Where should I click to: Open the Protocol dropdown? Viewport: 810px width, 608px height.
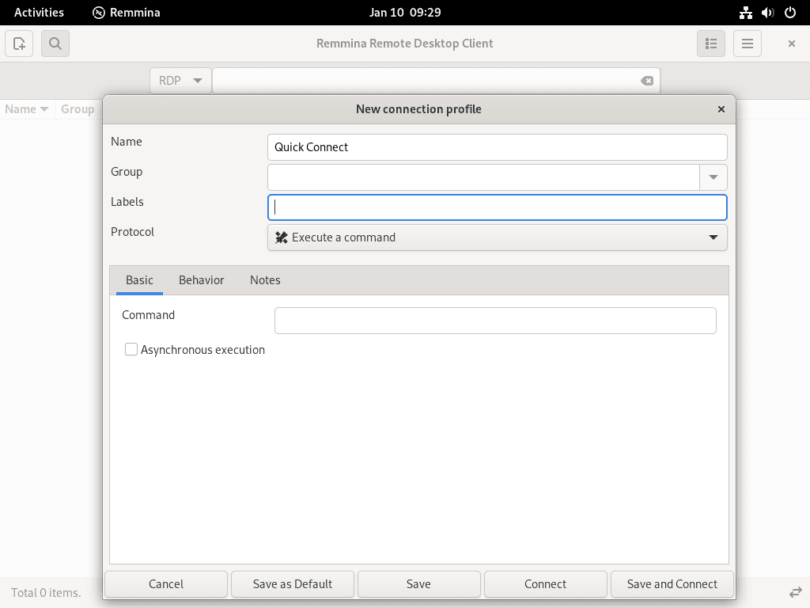pyautogui.click(x=713, y=237)
